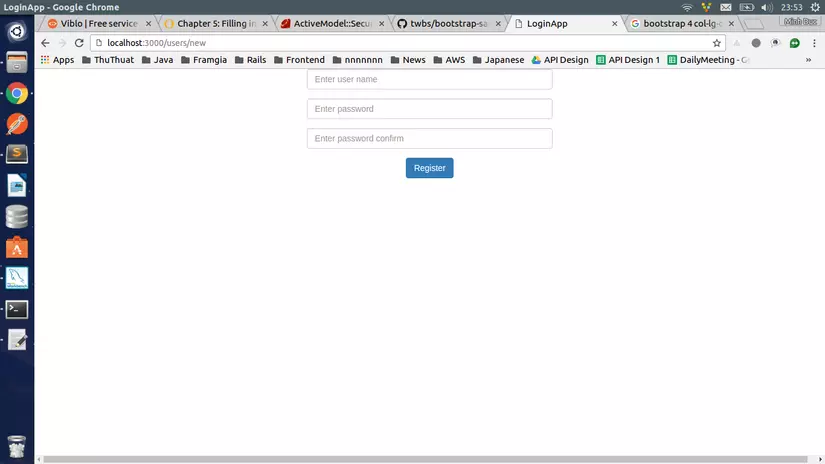This screenshot has width=825, height=464.
Task: Open the Apps grid shortcut
Action: click(x=57, y=60)
